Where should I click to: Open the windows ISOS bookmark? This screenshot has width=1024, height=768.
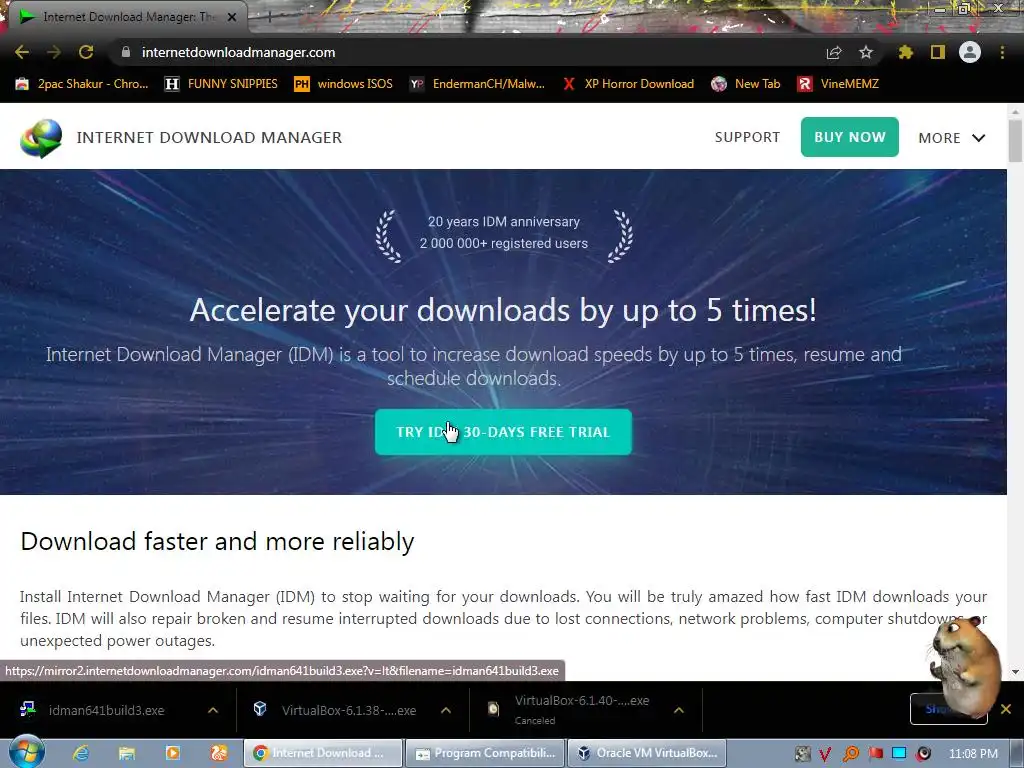coord(344,84)
